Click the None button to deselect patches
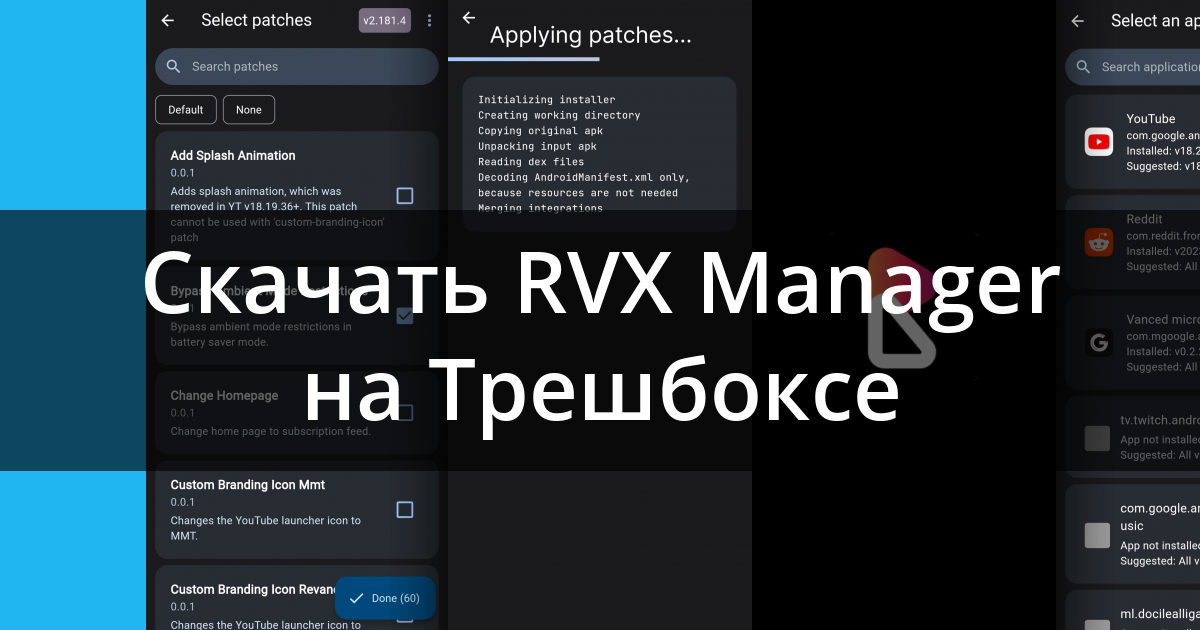The height and width of the screenshot is (630, 1200). (249, 110)
